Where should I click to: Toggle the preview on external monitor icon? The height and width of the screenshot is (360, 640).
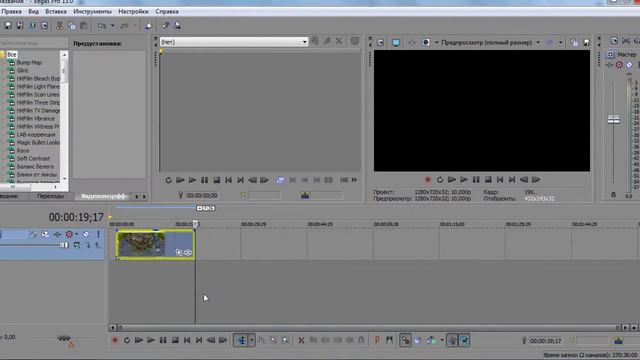pyautogui.click(x=396, y=42)
